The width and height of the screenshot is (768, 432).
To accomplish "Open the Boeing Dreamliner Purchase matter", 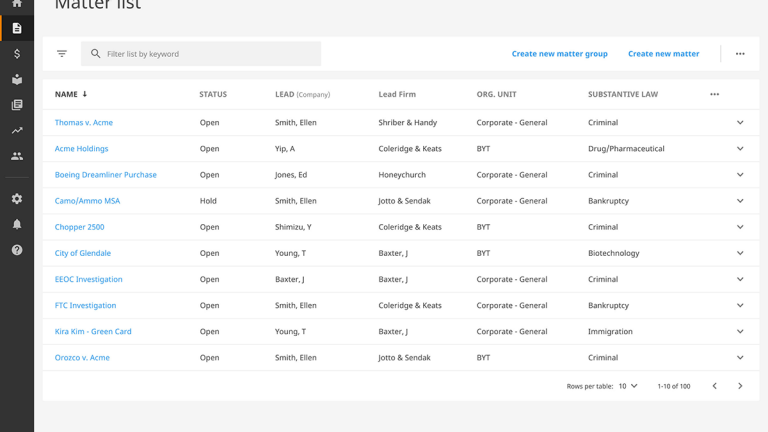I will tap(106, 175).
